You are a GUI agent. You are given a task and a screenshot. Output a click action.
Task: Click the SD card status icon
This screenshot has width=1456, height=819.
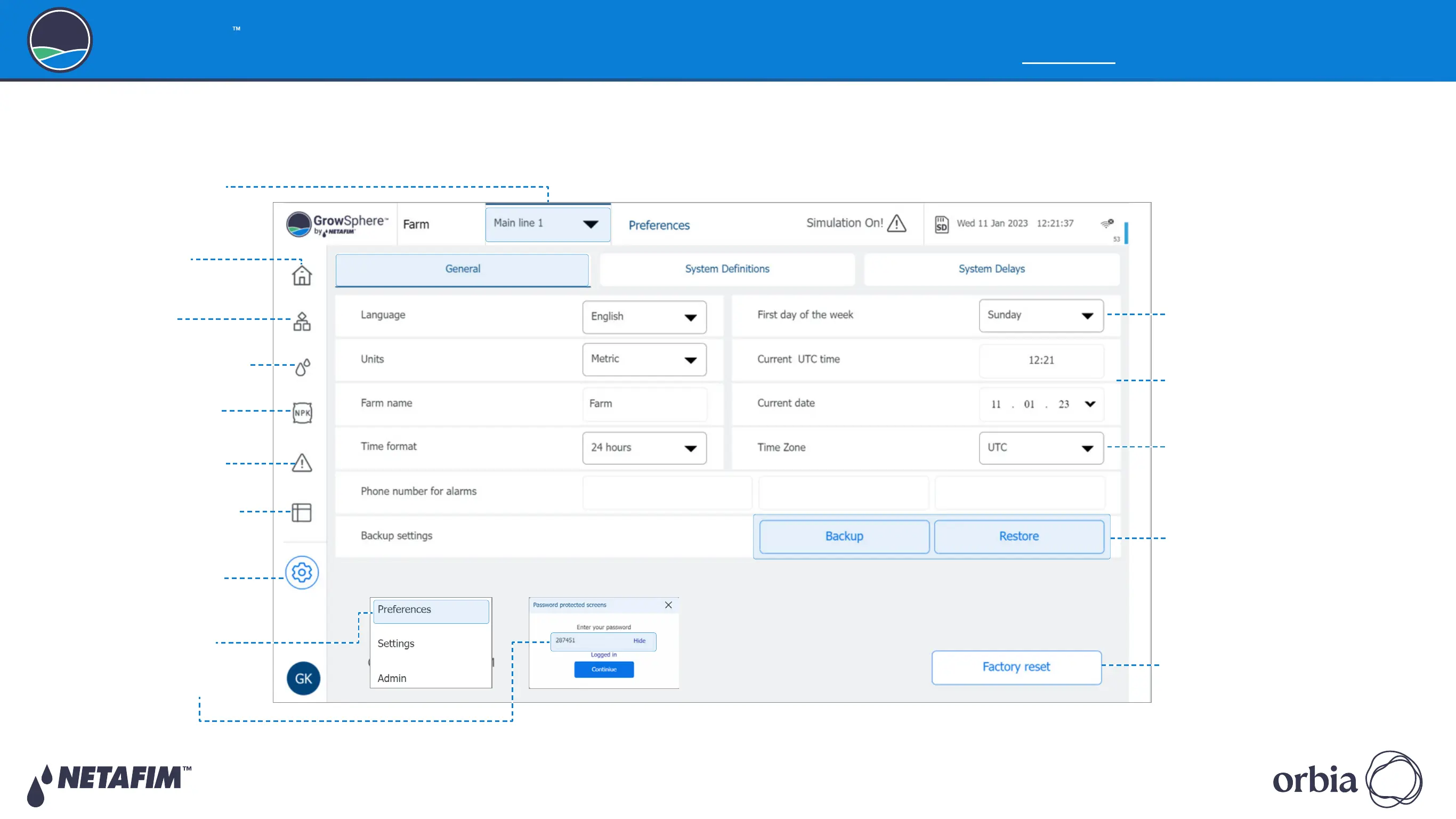click(941, 224)
